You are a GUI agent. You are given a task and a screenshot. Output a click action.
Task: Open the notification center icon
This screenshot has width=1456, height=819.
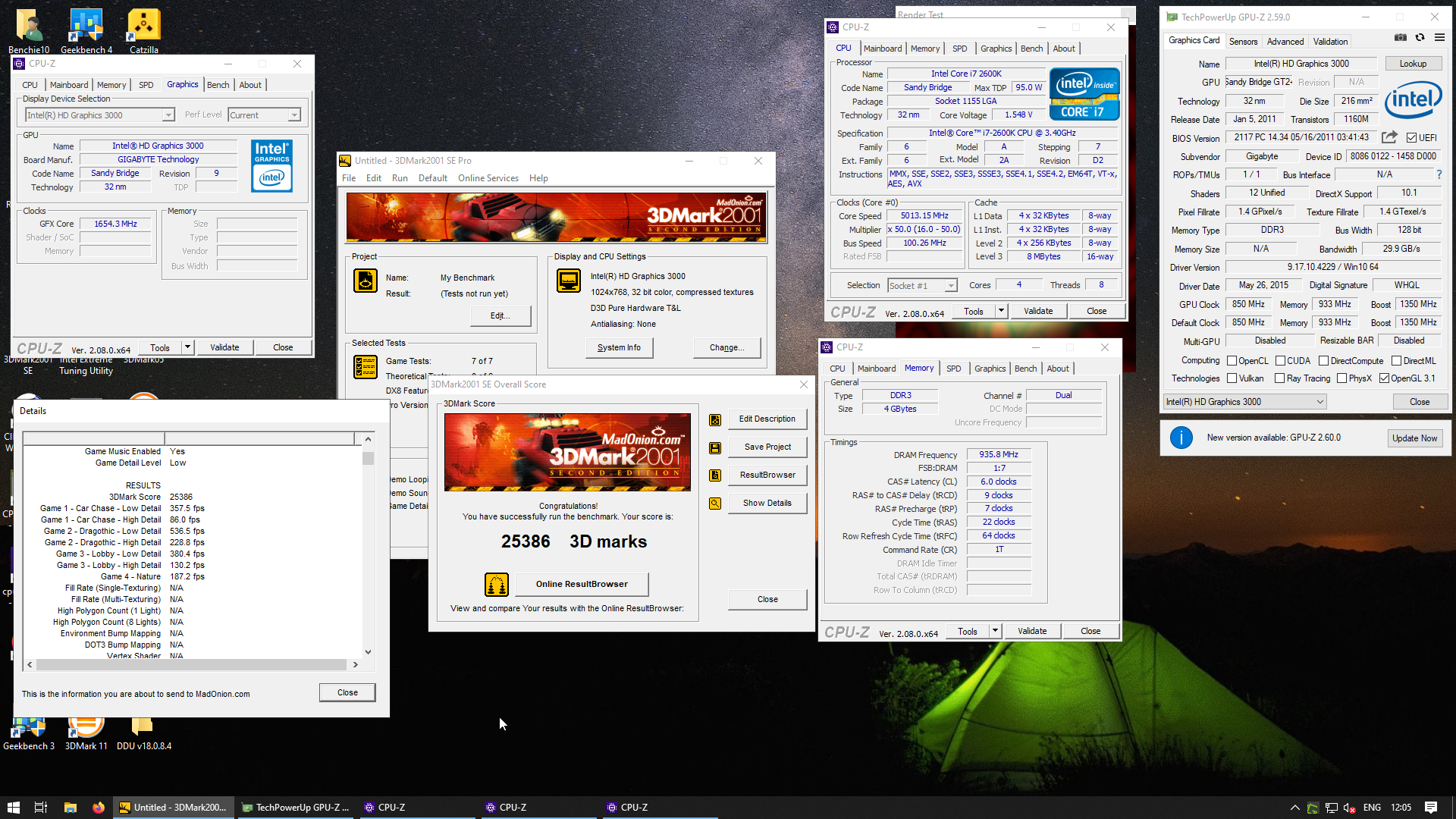click(x=1431, y=808)
